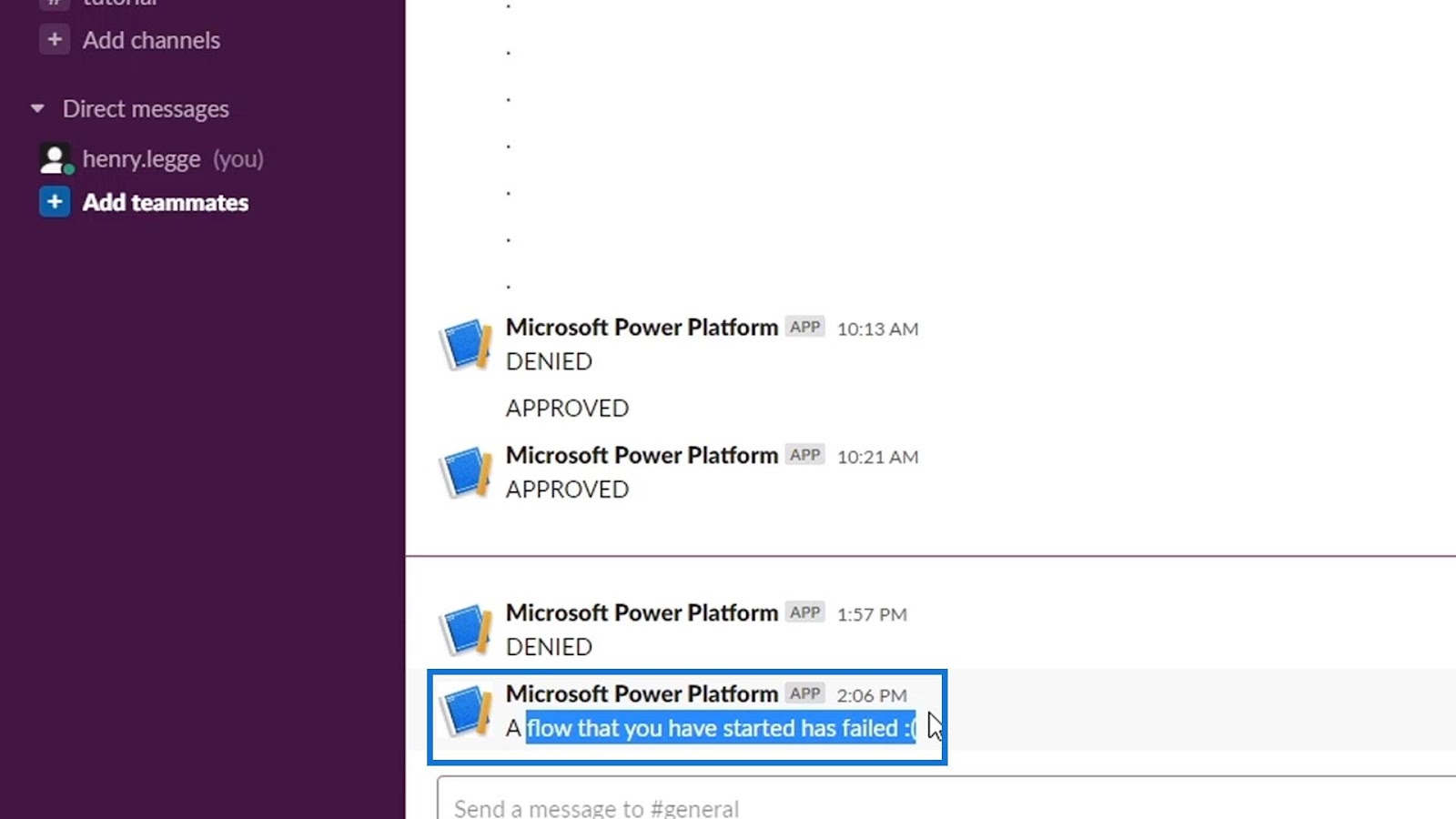The width and height of the screenshot is (1456, 819).
Task: Click Power Platform app avatar on 10:13 AM message
Action: [467, 344]
